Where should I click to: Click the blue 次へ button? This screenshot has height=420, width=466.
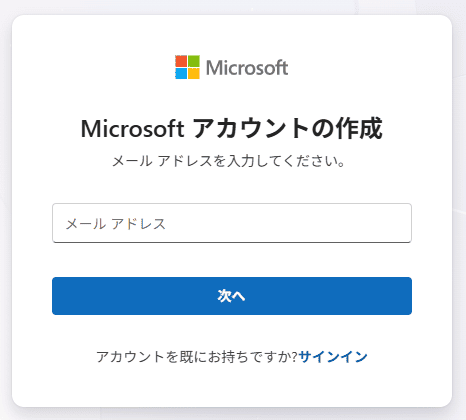[232, 296]
